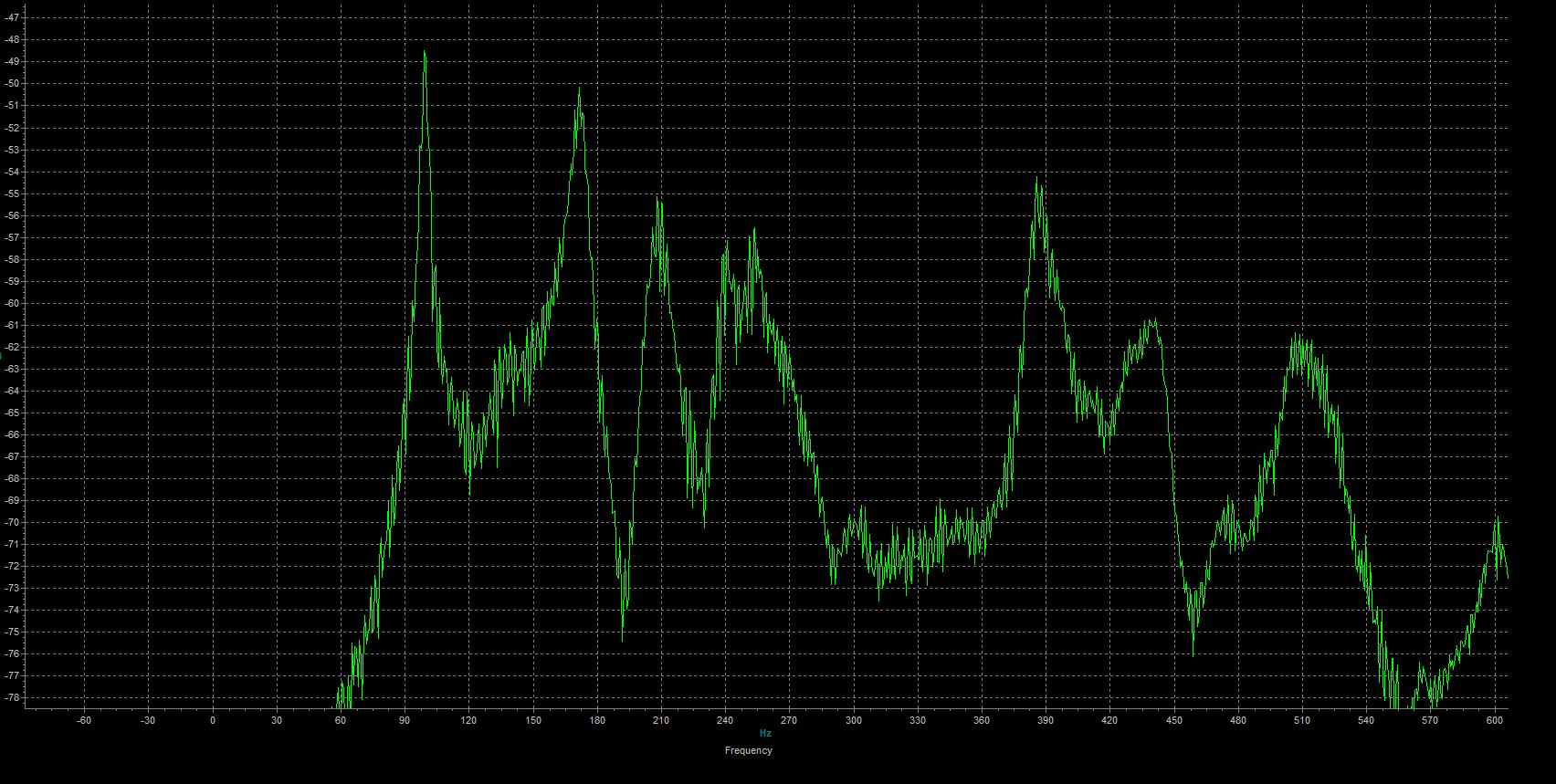
Task: Click the Hz unit label
Action: click(765, 733)
